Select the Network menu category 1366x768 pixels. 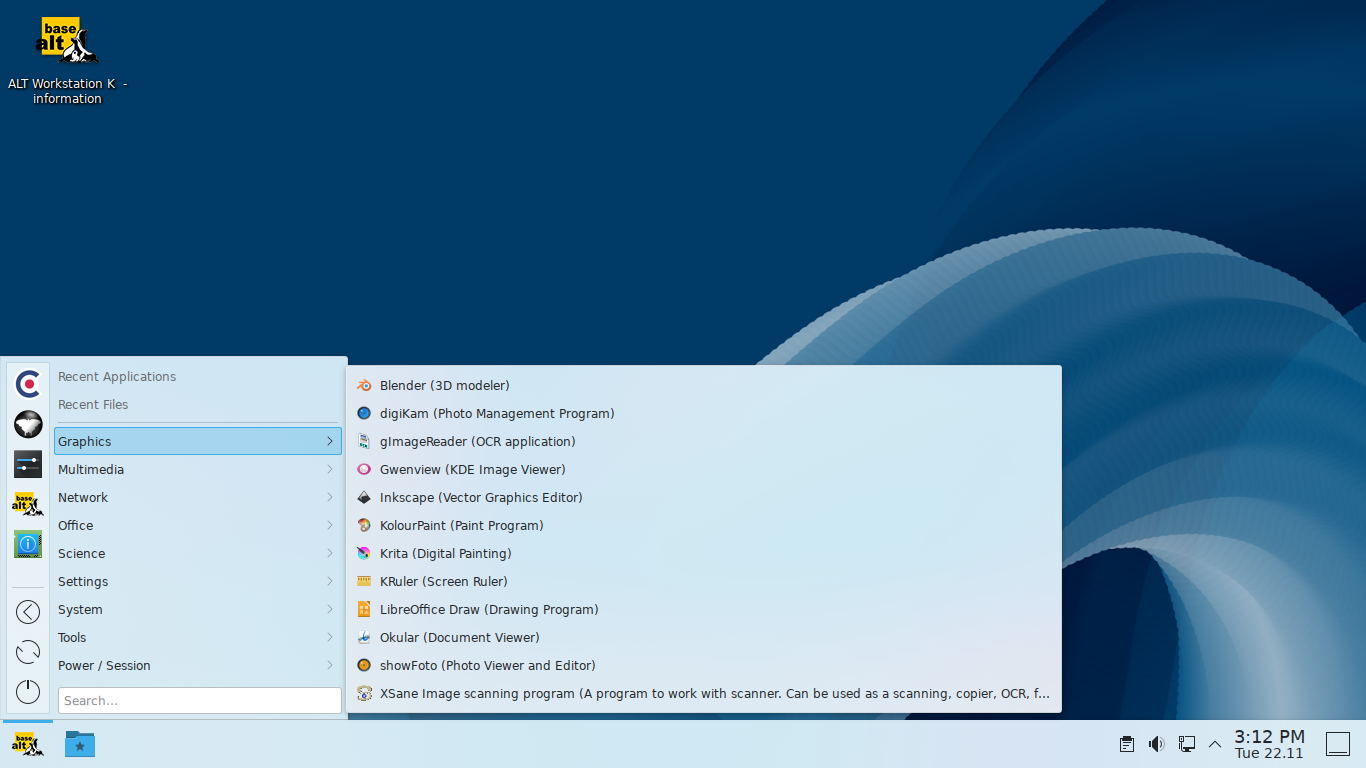198,497
